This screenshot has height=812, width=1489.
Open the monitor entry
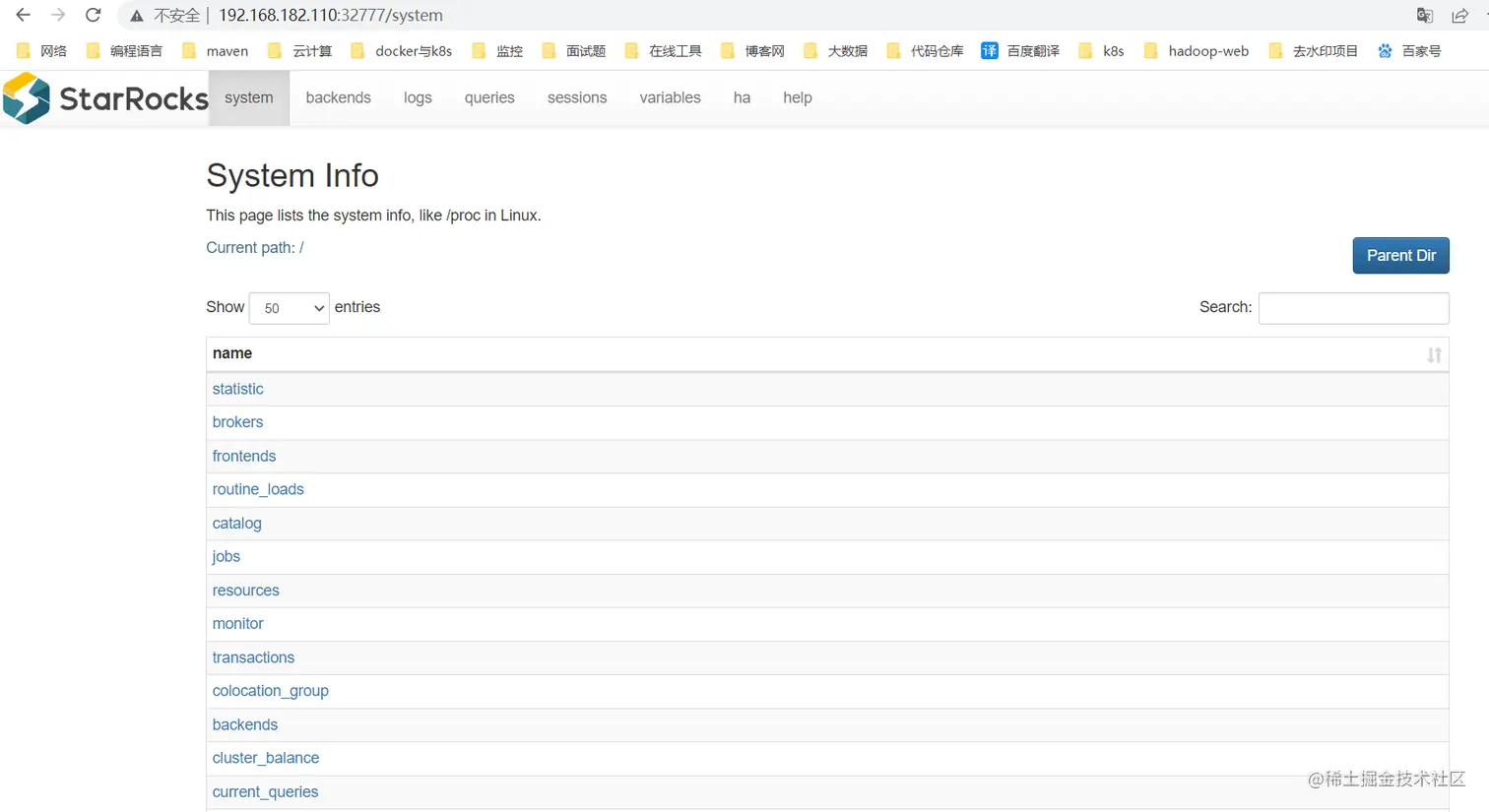coord(238,624)
